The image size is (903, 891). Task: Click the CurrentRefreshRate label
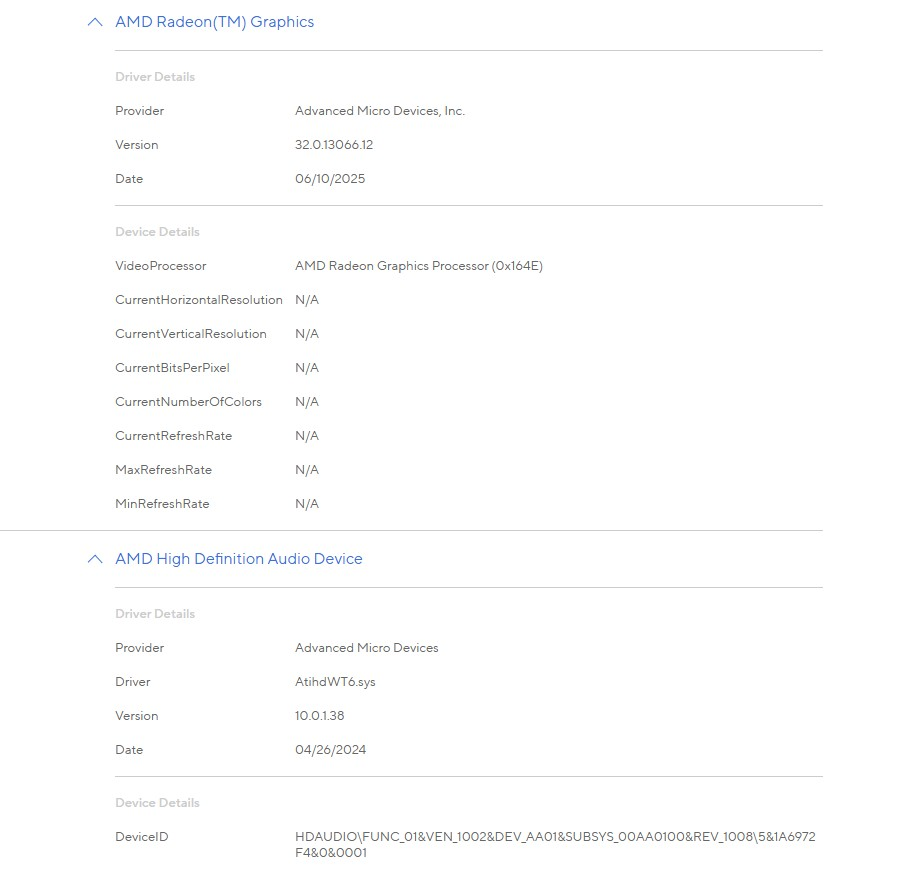(x=173, y=435)
